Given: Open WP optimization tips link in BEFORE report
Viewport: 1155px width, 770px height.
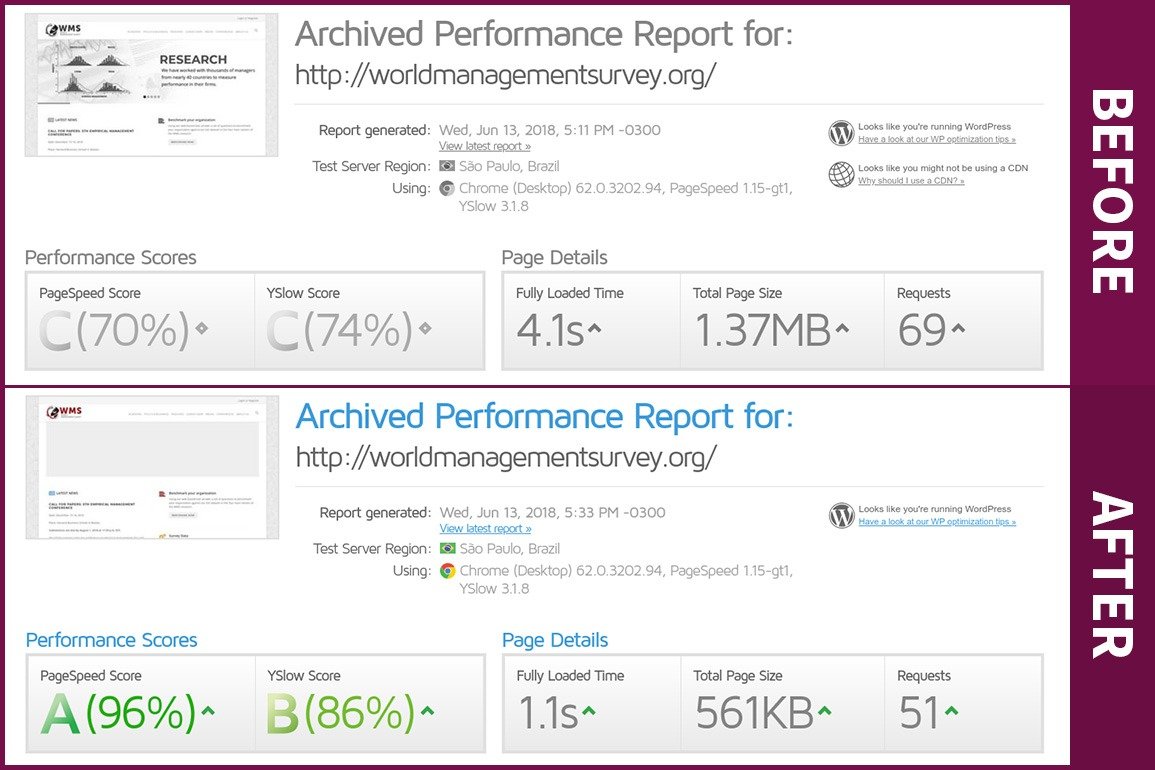Looking at the screenshot, I should click(936, 140).
